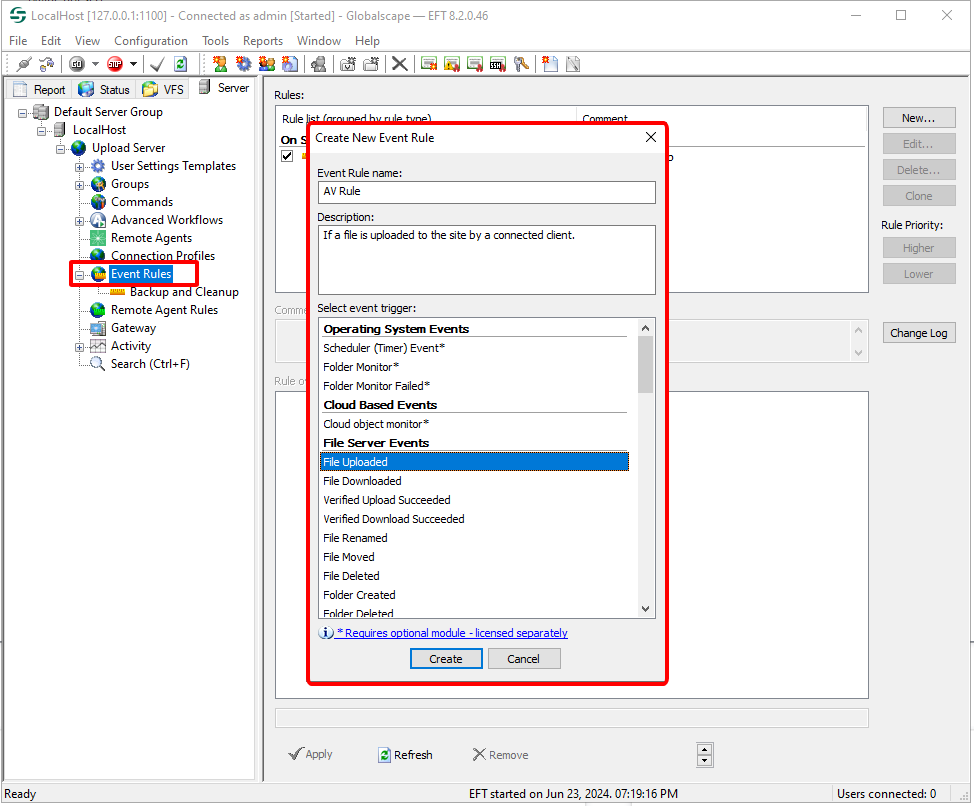
Task: Click the new blue gear toolbar icon
Action: coord(244,64)
